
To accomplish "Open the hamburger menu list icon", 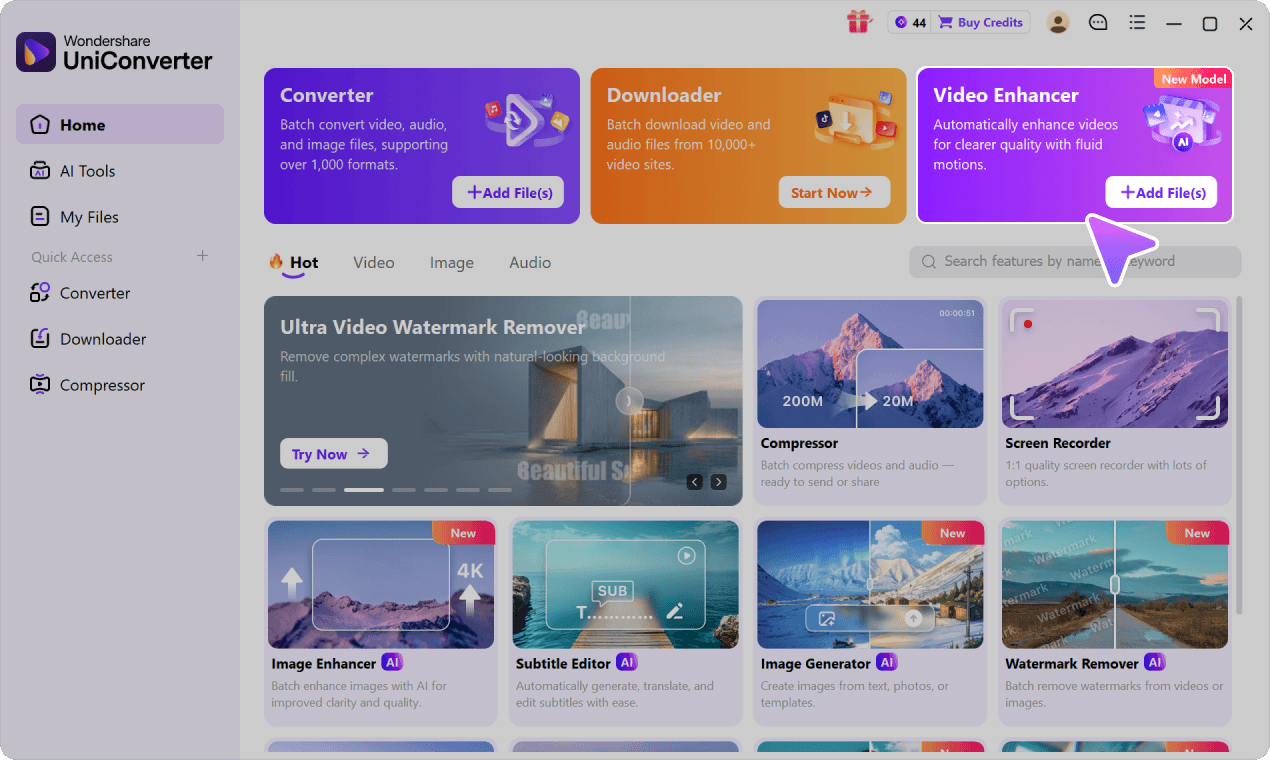I will 1137,22.
